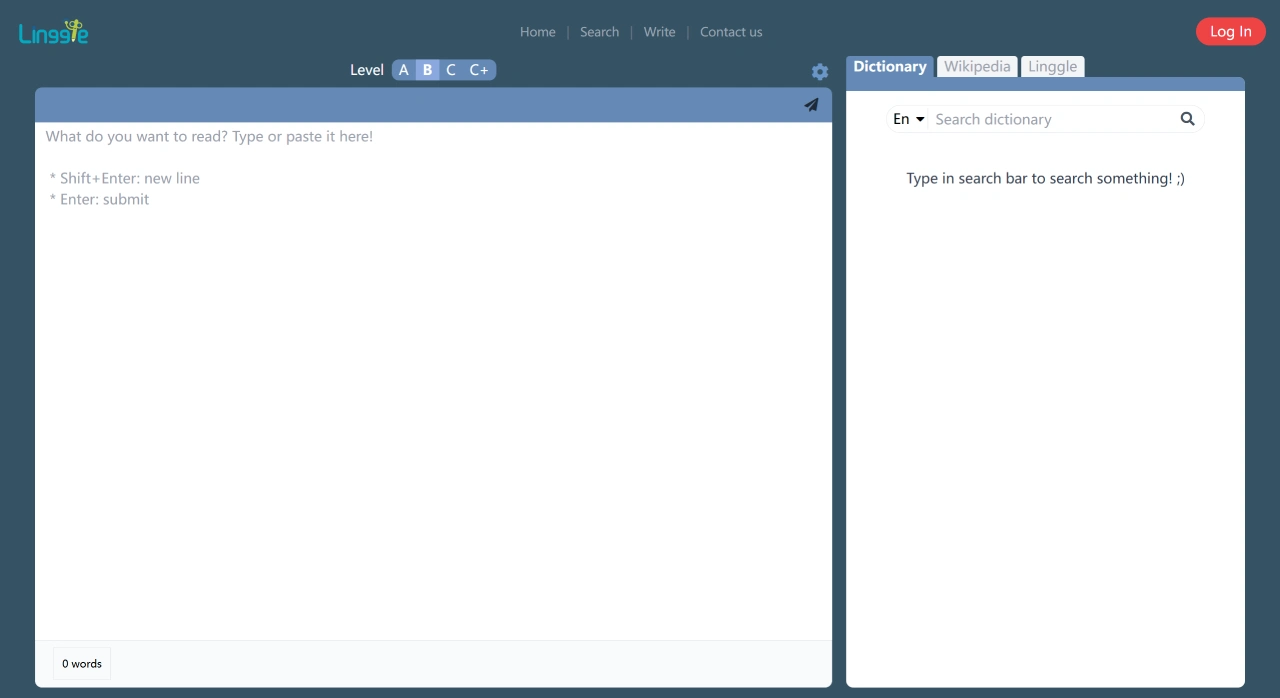Select level C+
The width and height of the screenshot is (1280, 698).
[479, 70]
